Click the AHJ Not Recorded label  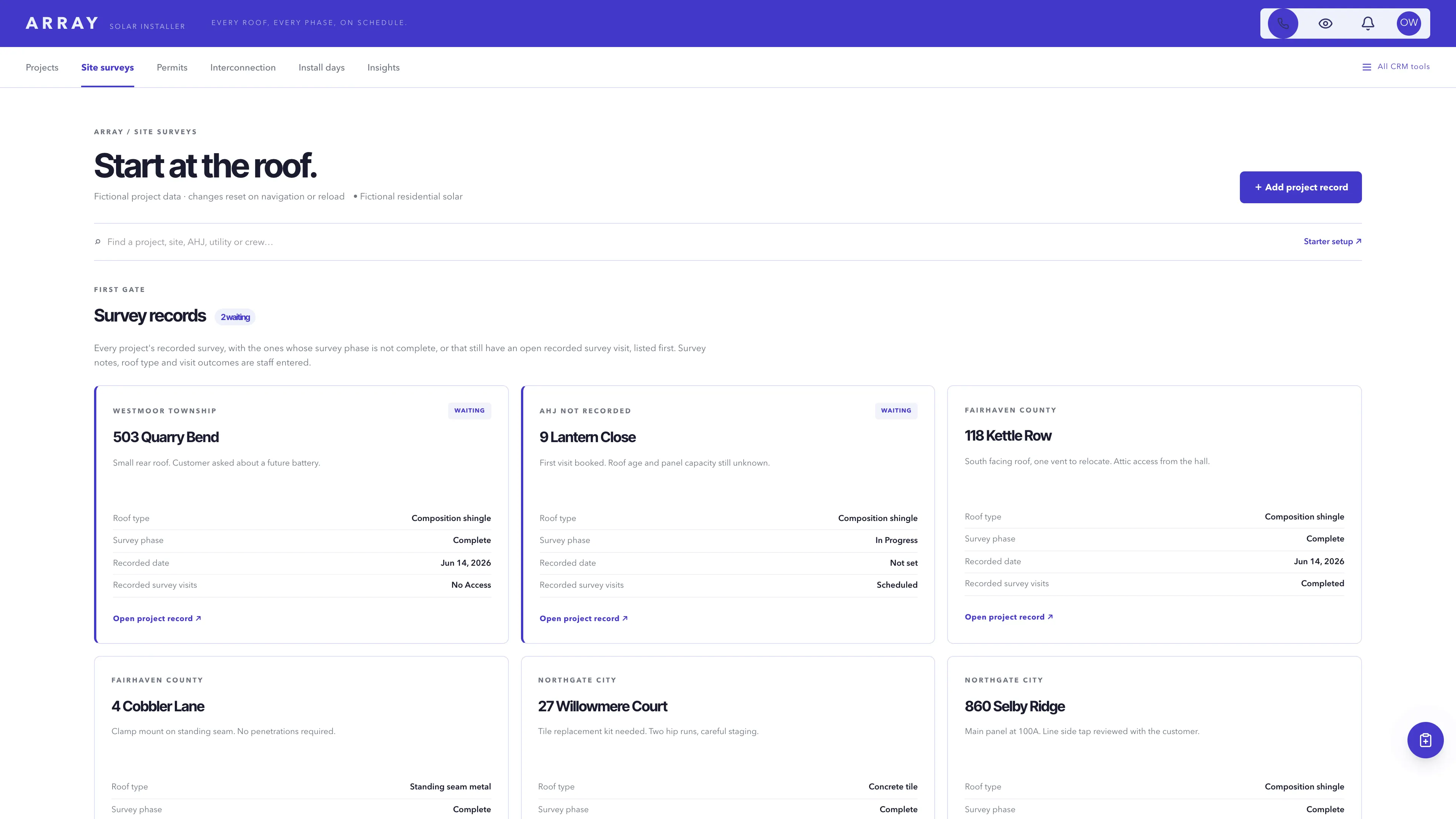coord(585,411)
